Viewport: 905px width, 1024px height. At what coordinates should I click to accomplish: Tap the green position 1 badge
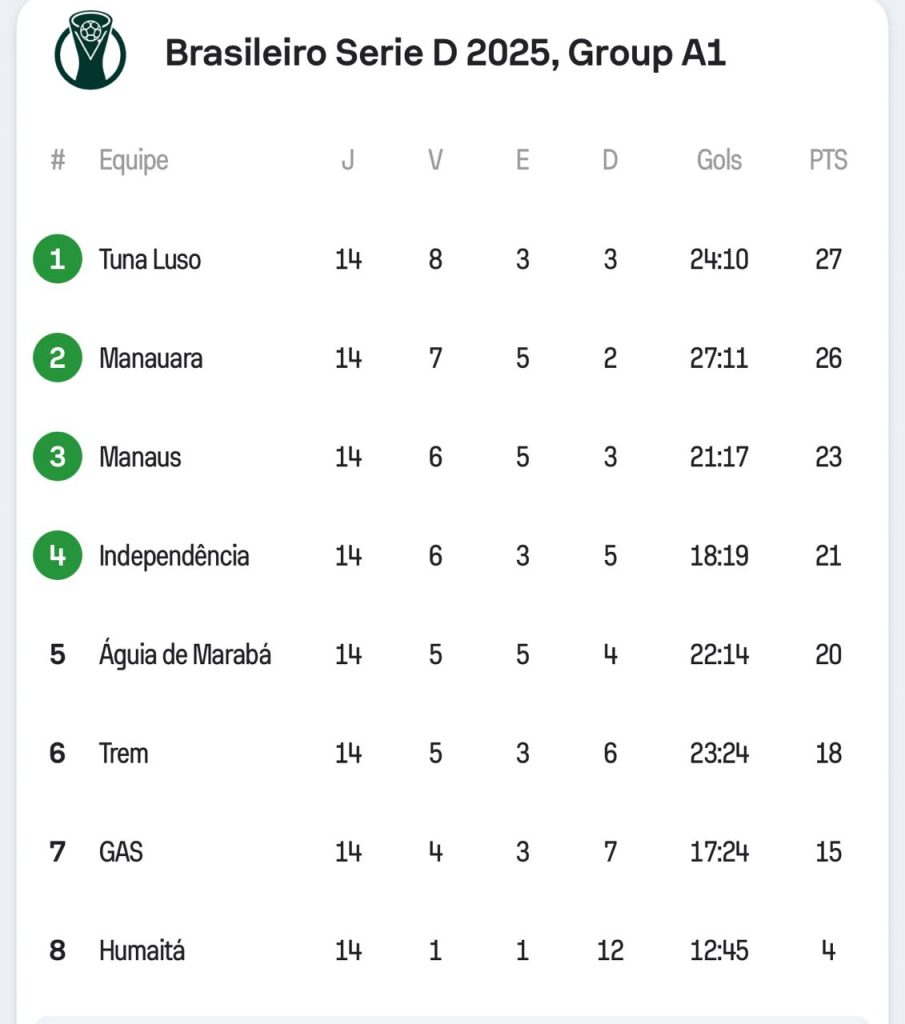coord(57,259)
